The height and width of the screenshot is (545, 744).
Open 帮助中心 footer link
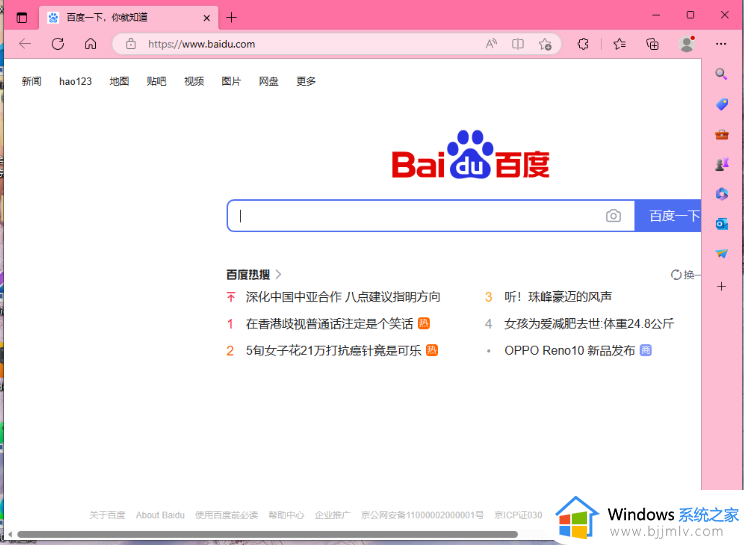point(286,515)
